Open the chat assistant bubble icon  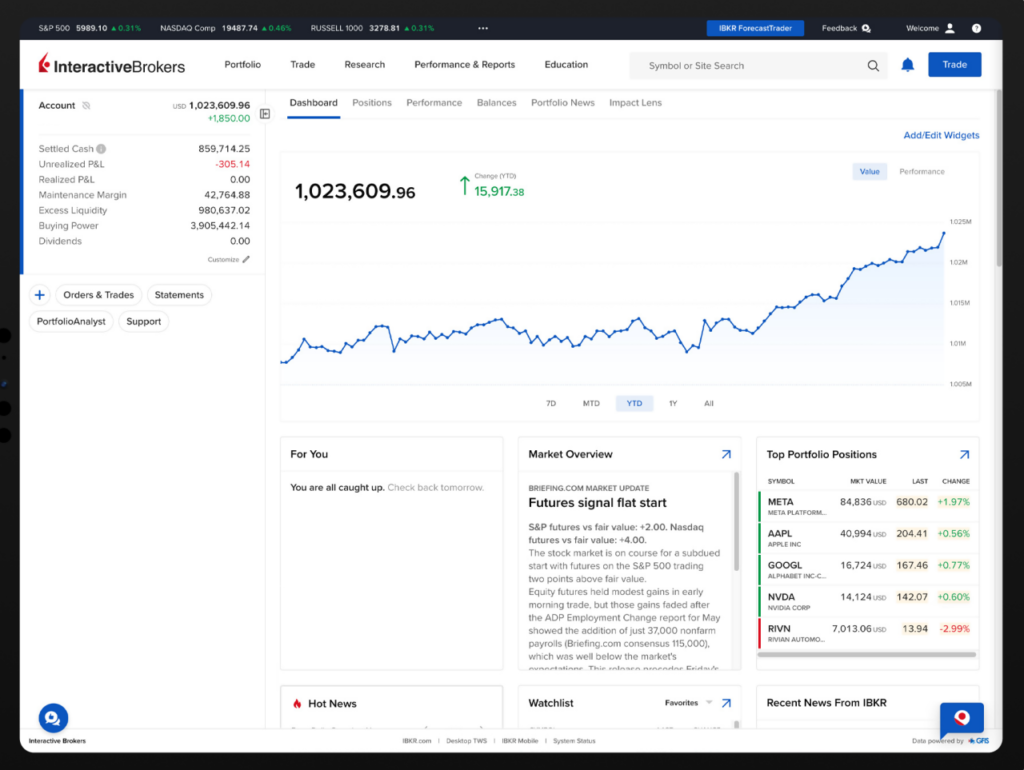coord(53,718)
